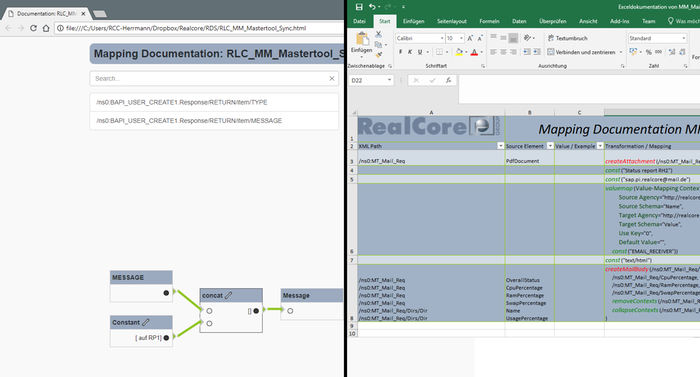The height and width of the screenshot is (377, 700).
Task: Click Verbinden und zentrieren button
Action: pos(581,52)
